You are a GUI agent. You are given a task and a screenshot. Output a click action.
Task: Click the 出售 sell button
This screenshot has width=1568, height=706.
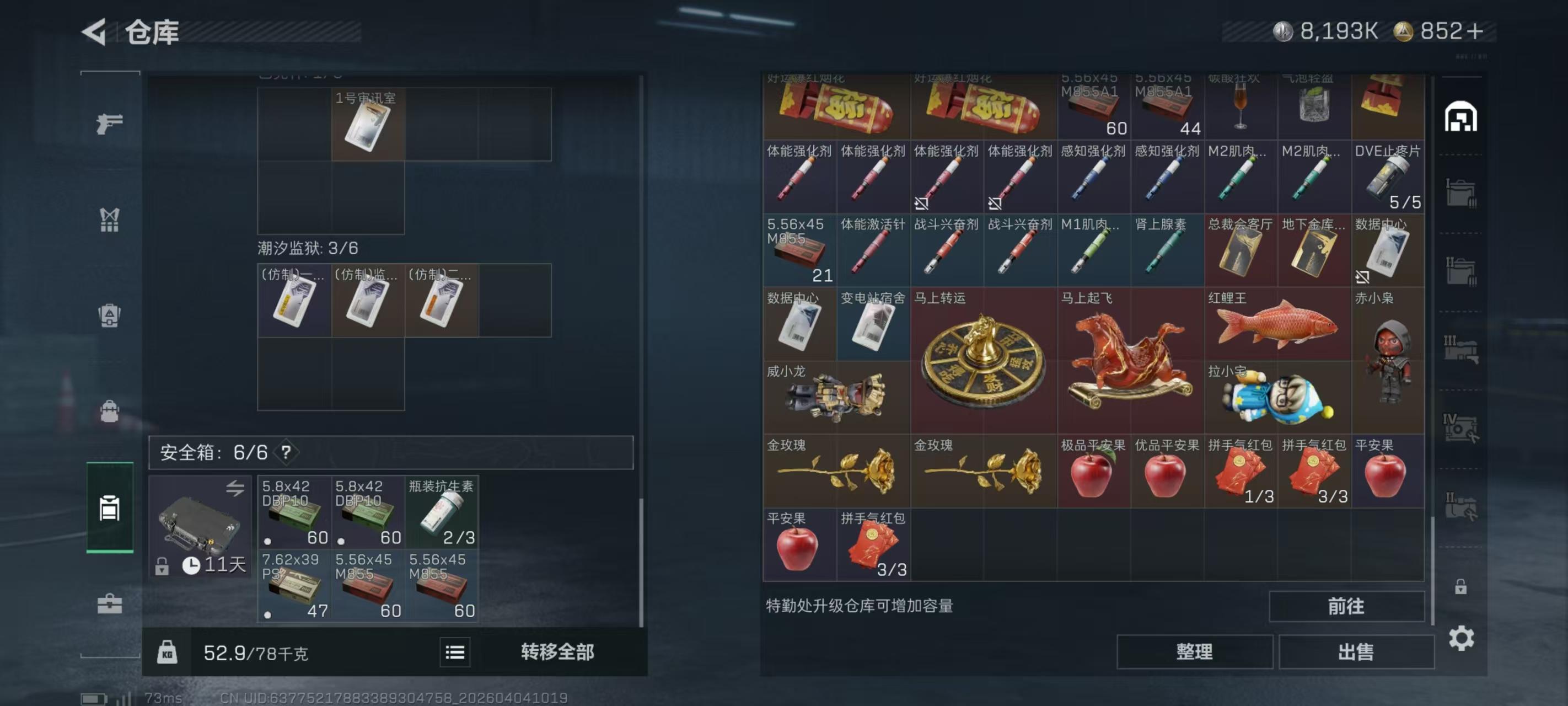(1356, 652)
